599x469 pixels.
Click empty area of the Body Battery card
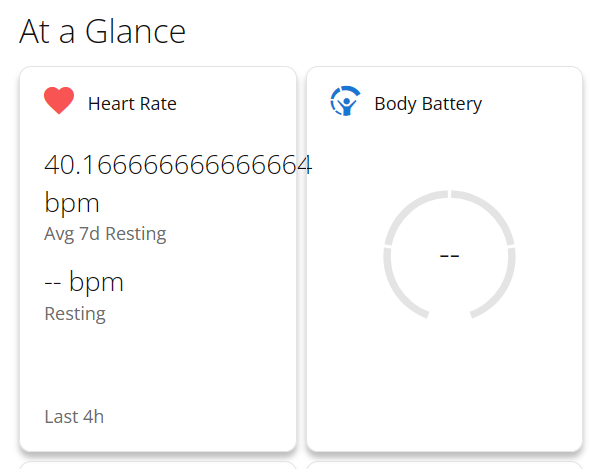pyautogui.click(x=444, y=382)
